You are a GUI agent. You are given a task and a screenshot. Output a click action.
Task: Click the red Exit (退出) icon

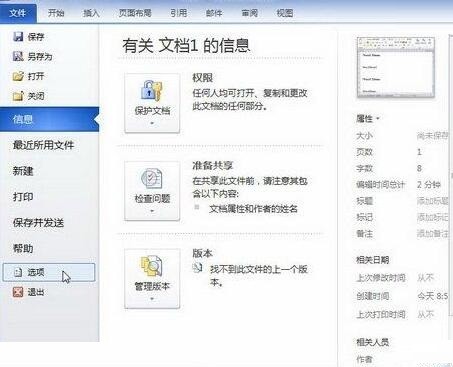[x=18, y=292]
